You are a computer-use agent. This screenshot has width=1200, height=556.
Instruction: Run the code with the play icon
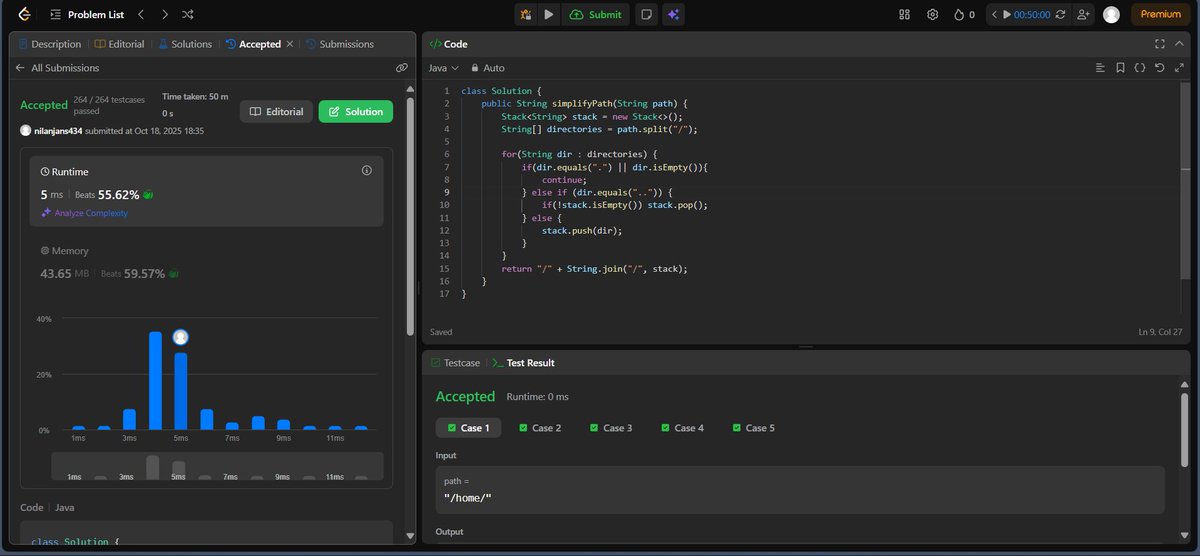click(549, 15)
